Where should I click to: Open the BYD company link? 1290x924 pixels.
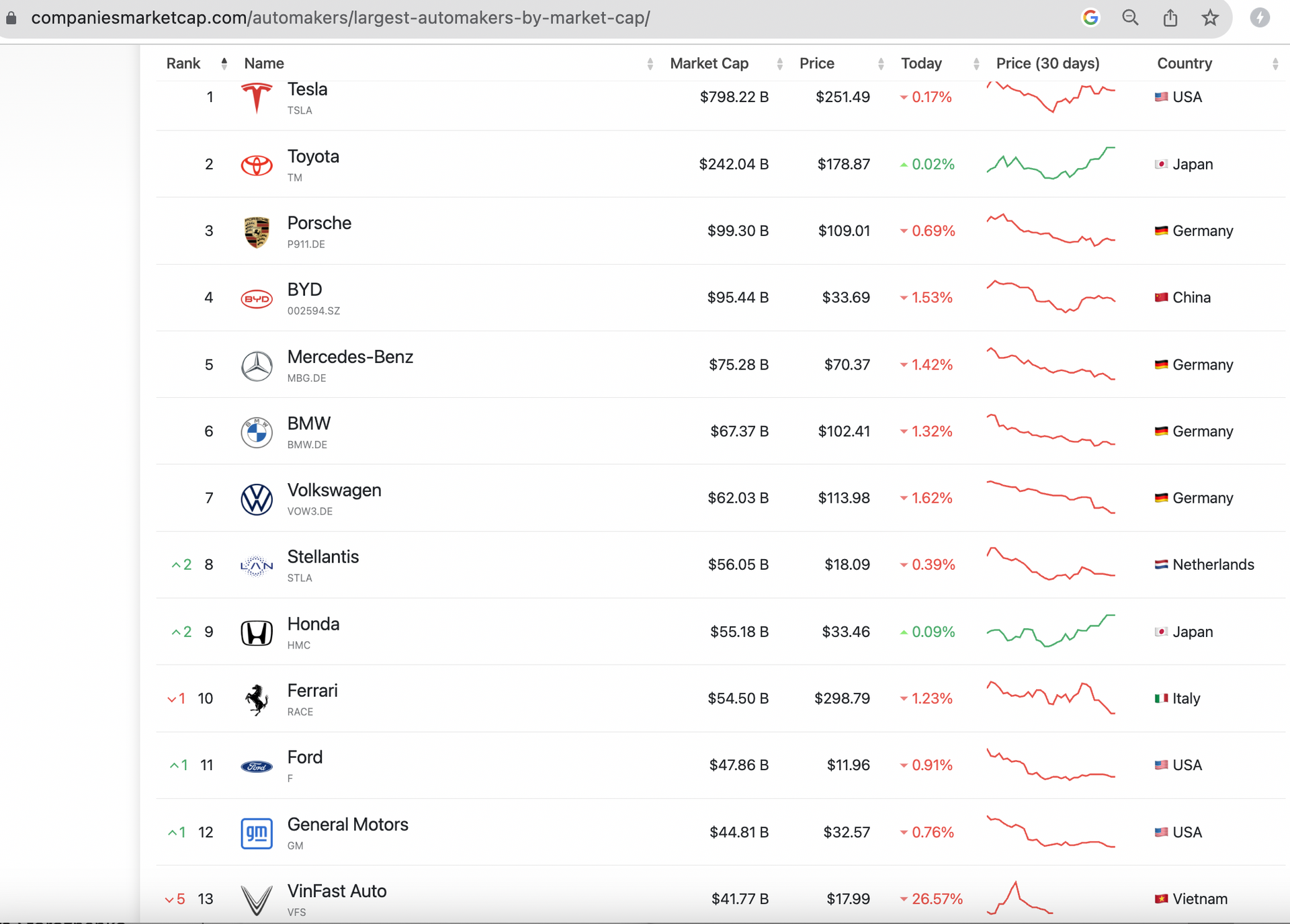point(304,290)
